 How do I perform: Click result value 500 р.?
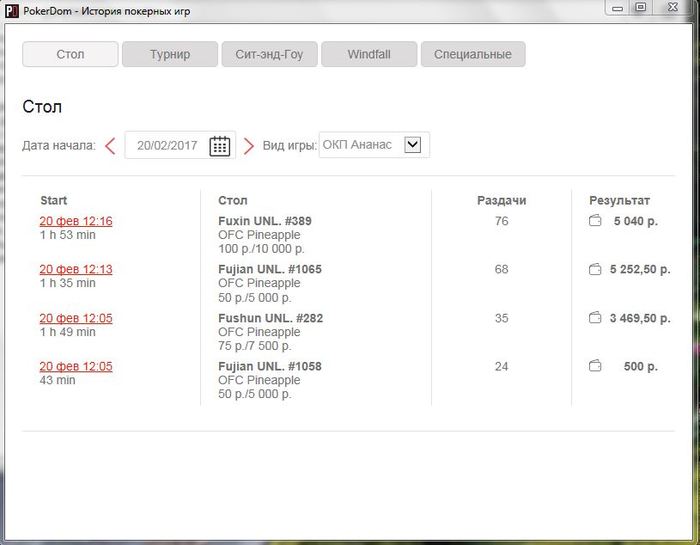point(641,366)
